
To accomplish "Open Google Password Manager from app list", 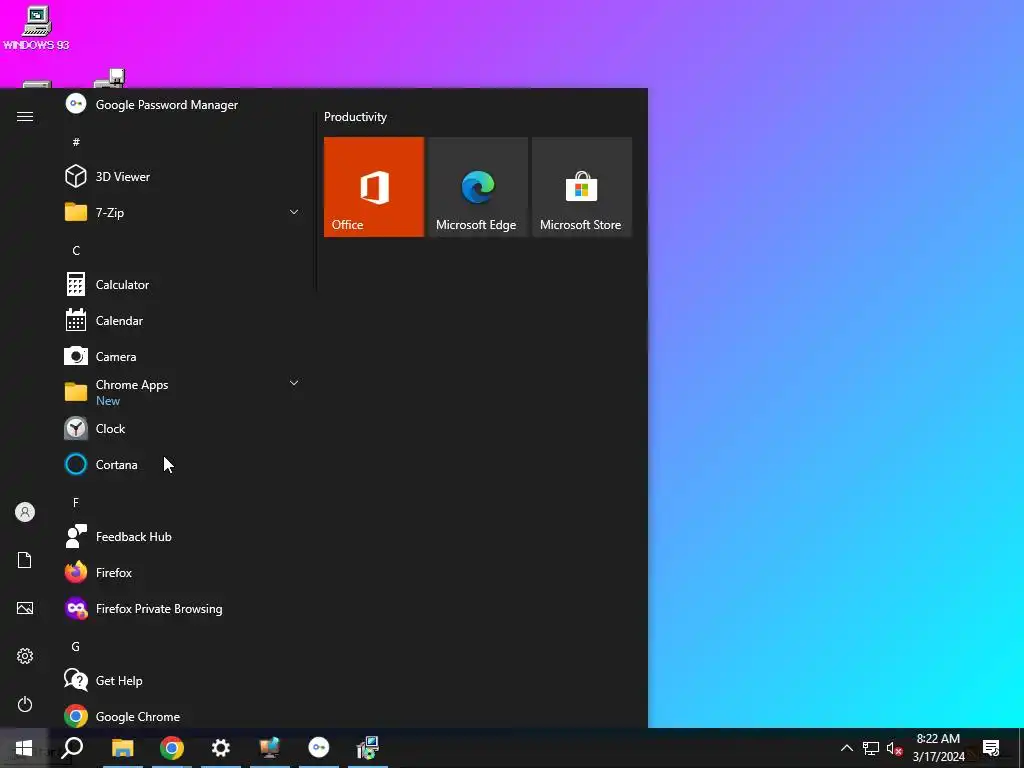I will point(183,104).
